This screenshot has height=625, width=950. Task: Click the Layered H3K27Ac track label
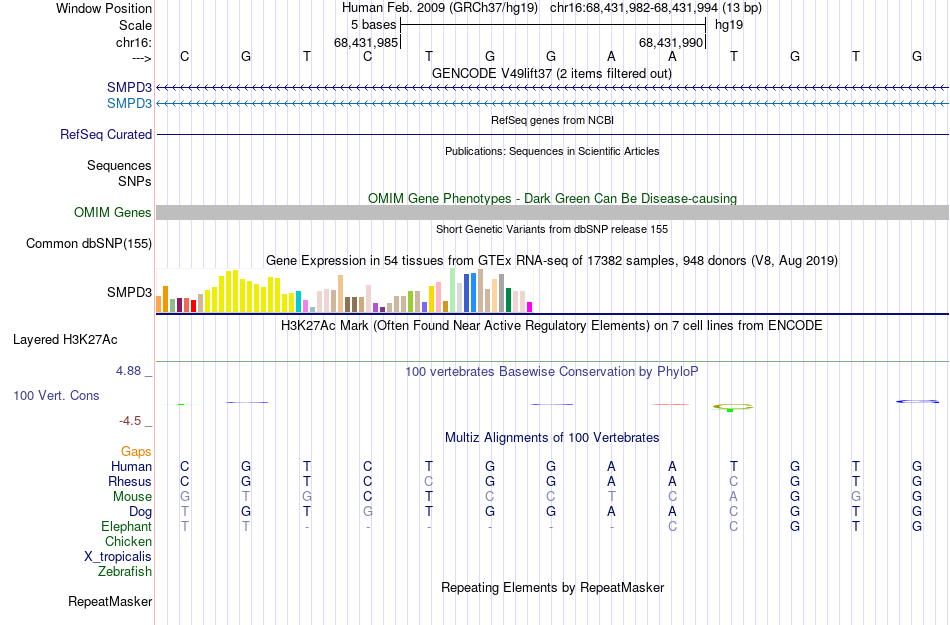coord(65,340)
